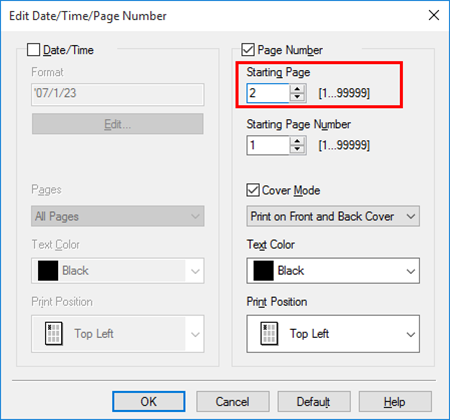Open Date/Time Print Position dropdown
The image size is (450, 420).
pyautogui.click(x=118, y=334)
